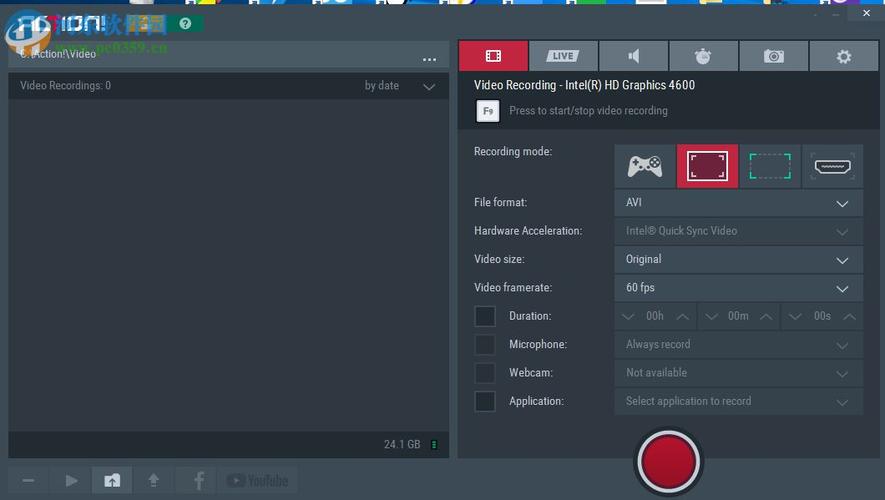Open the Video framerate 60 fps dropdown
The image size is (885, 500).
click(x=738, y=287)
